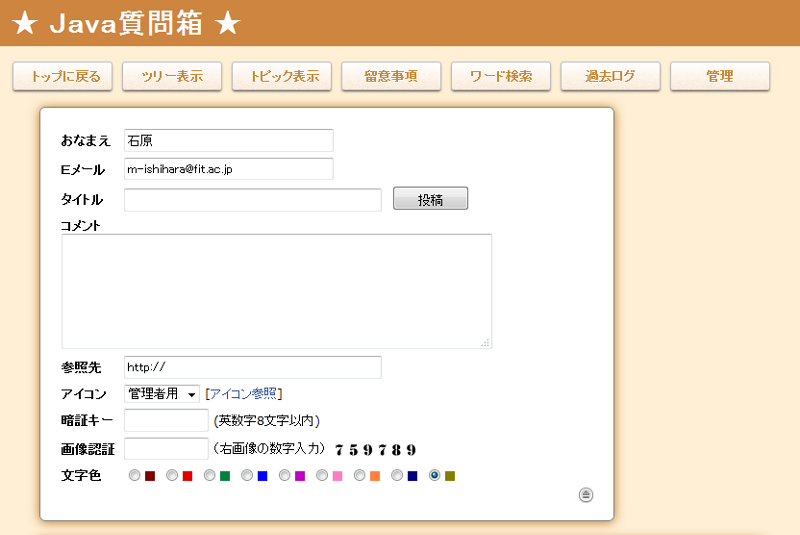
Task: Open 過去ログ page
Action: tap(610, 77)
